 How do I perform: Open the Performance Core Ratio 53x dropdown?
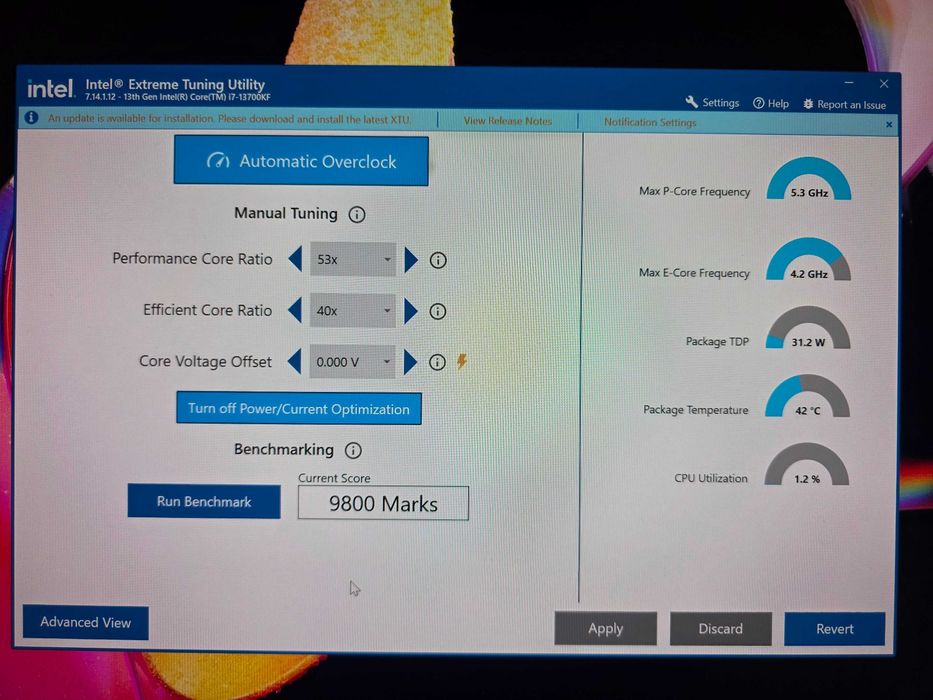353,260
